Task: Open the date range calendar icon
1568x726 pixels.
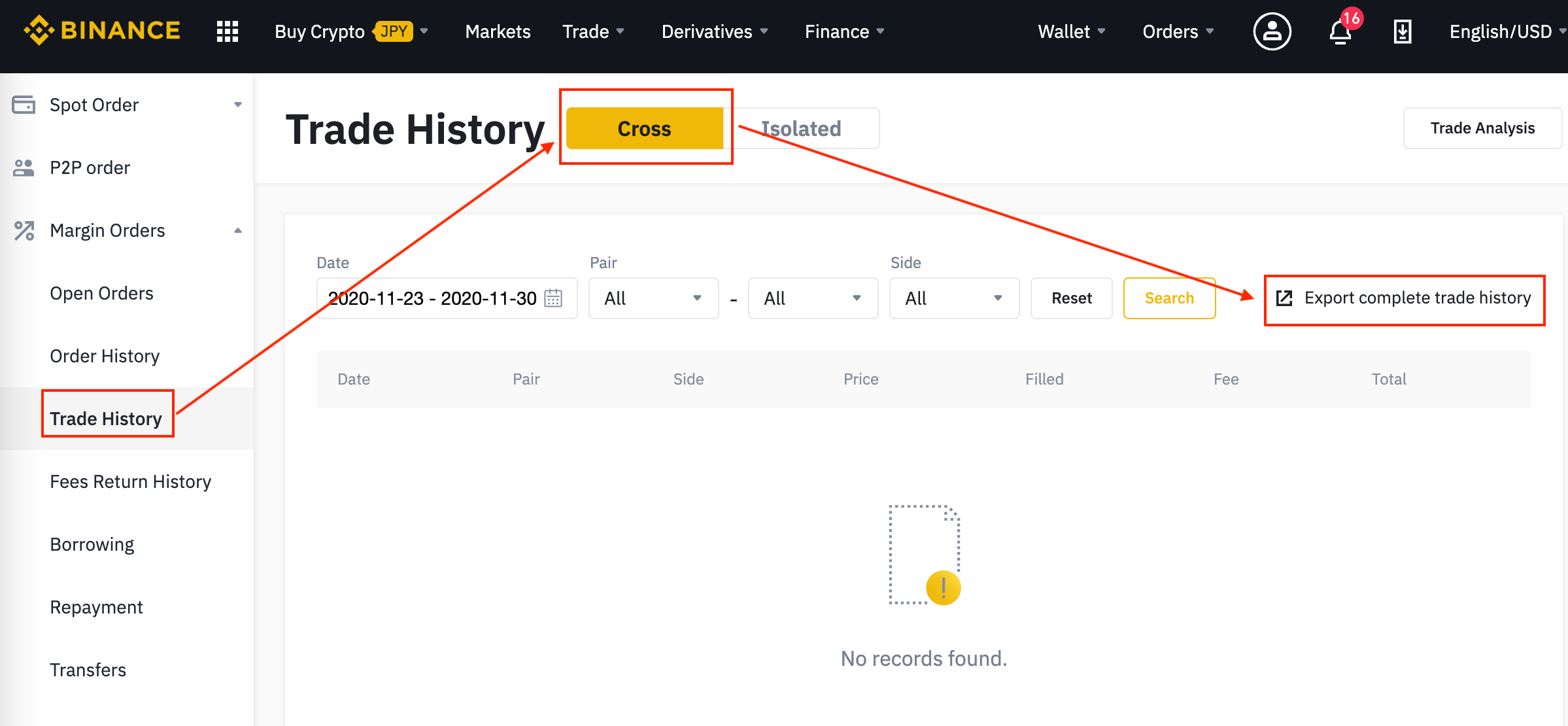Action: point(553,298)
